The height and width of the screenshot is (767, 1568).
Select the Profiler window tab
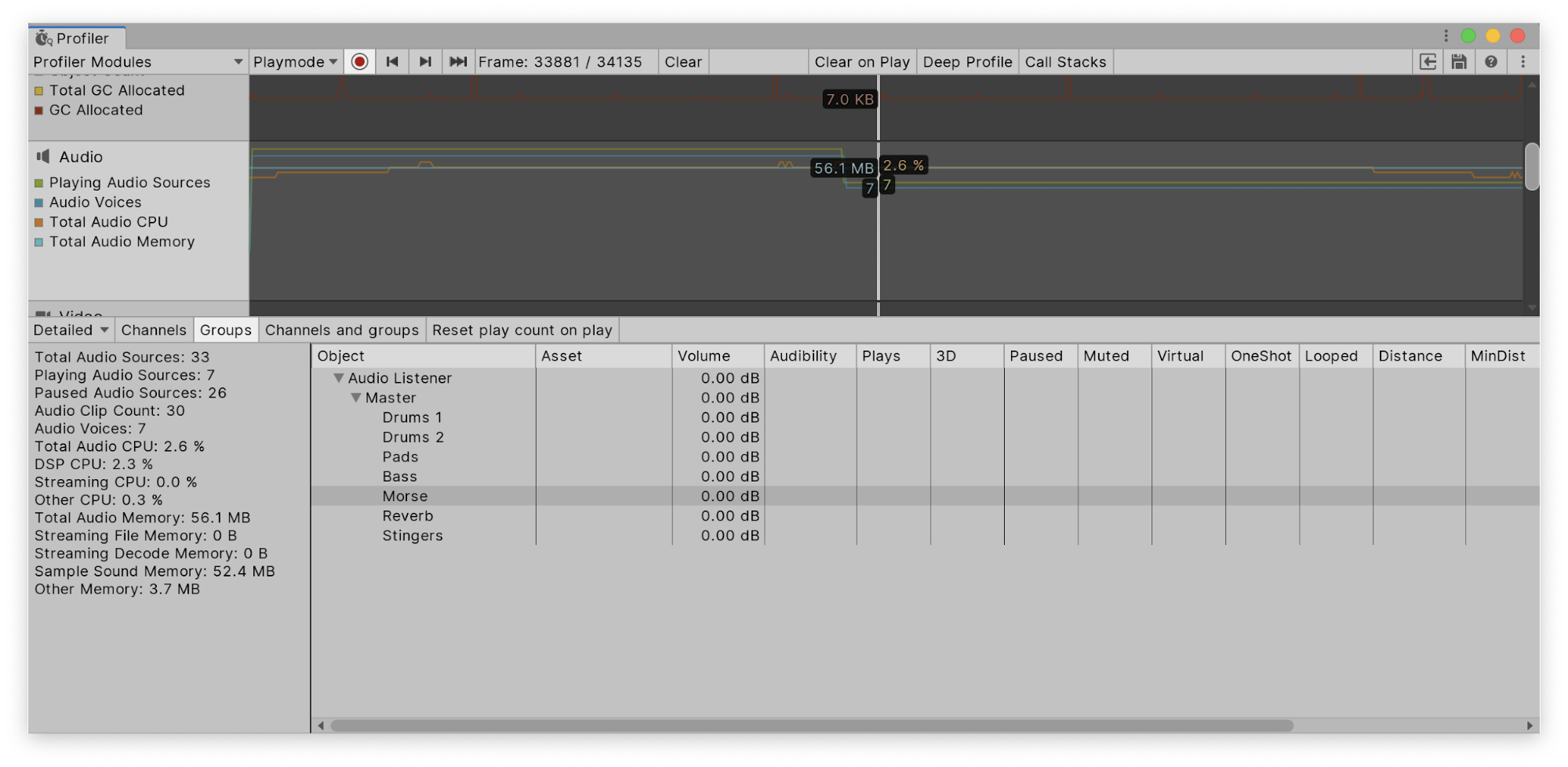(77, 38)
